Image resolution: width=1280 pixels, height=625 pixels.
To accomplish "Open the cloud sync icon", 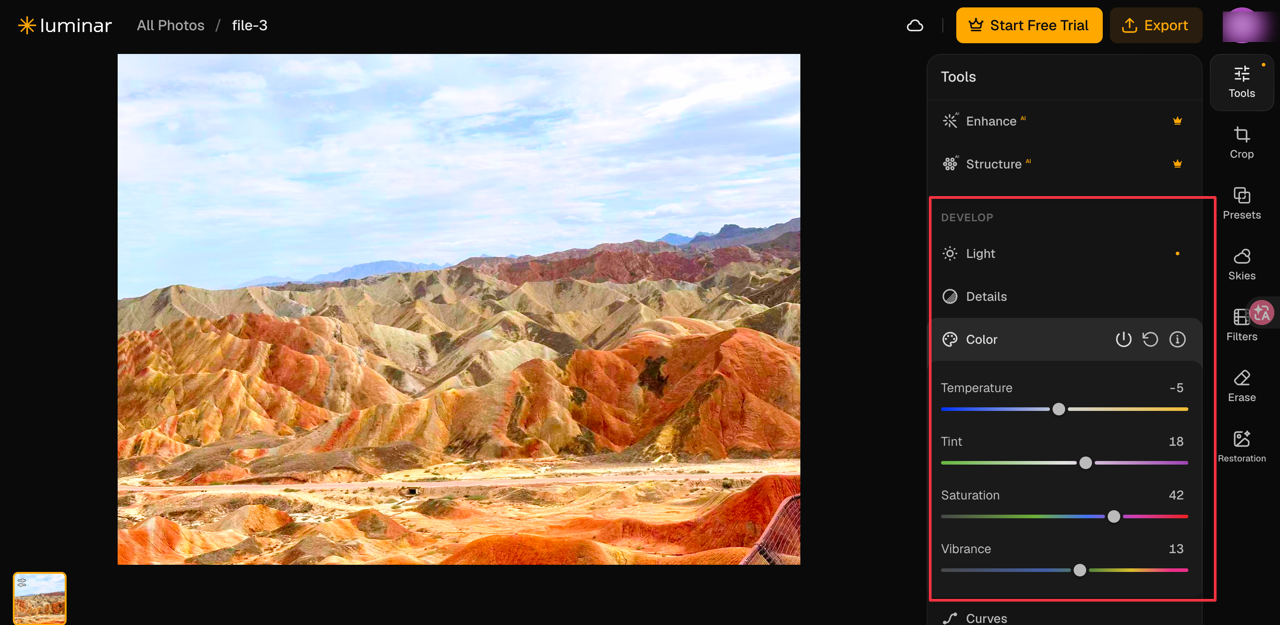I will (915, 26).
